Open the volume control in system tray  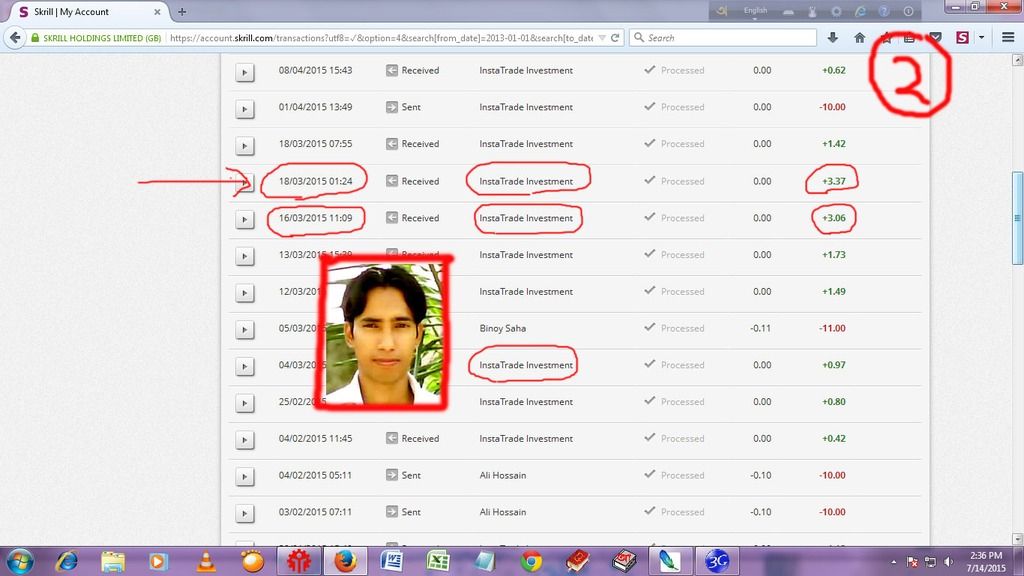[948, 562]
